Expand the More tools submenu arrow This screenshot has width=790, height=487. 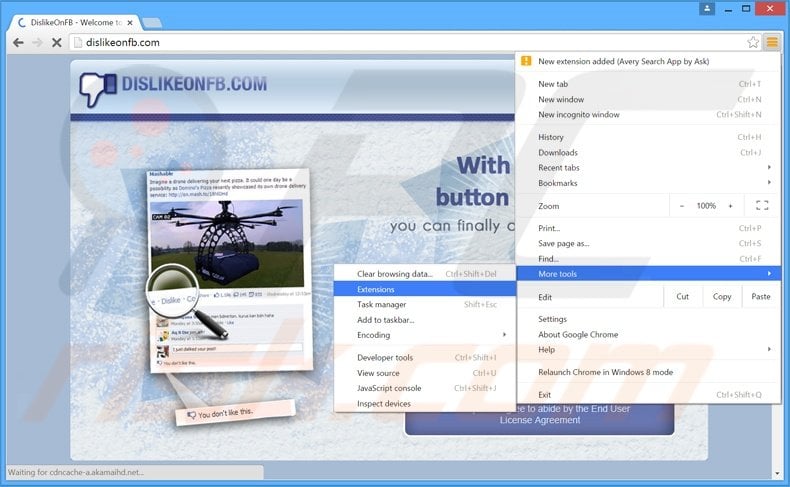(x=769, y=273)
